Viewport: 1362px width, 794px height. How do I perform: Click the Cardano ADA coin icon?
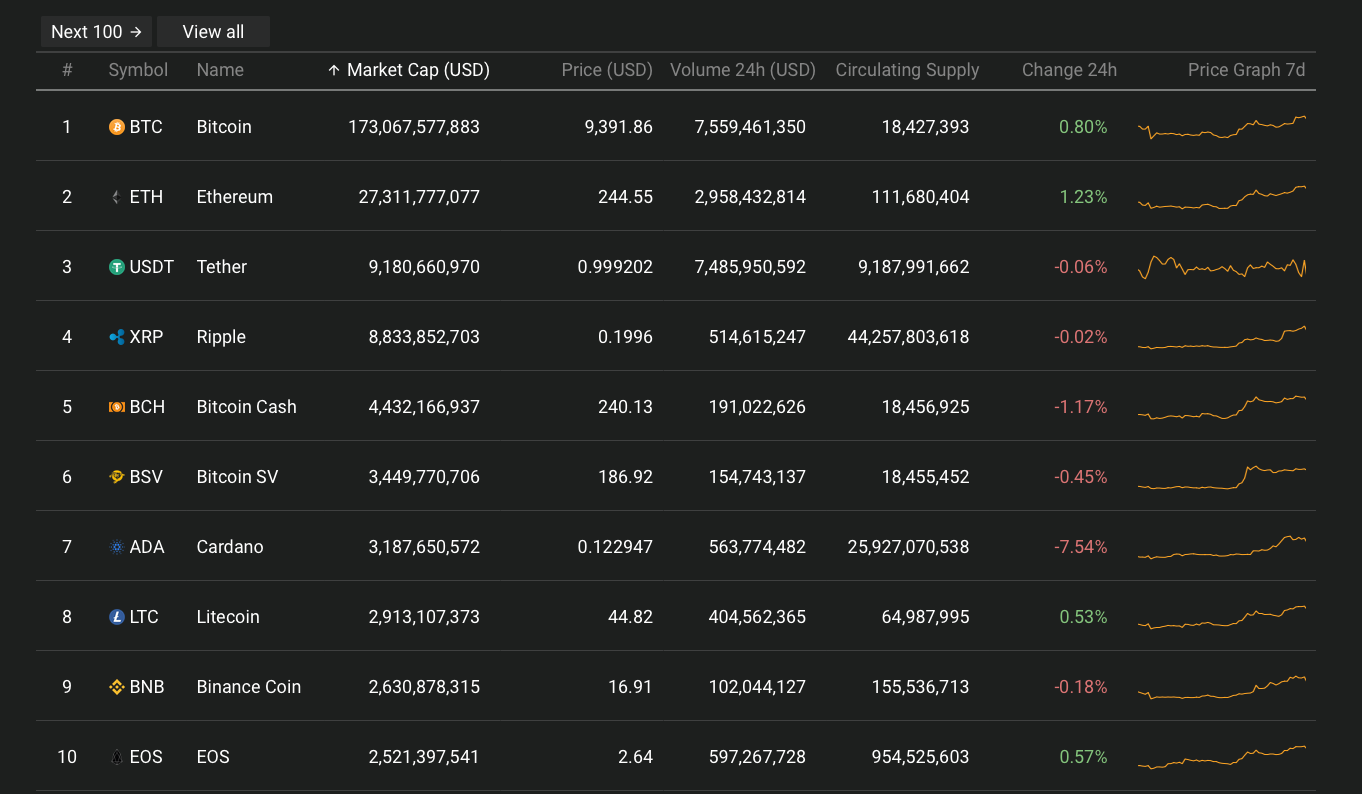117,547
